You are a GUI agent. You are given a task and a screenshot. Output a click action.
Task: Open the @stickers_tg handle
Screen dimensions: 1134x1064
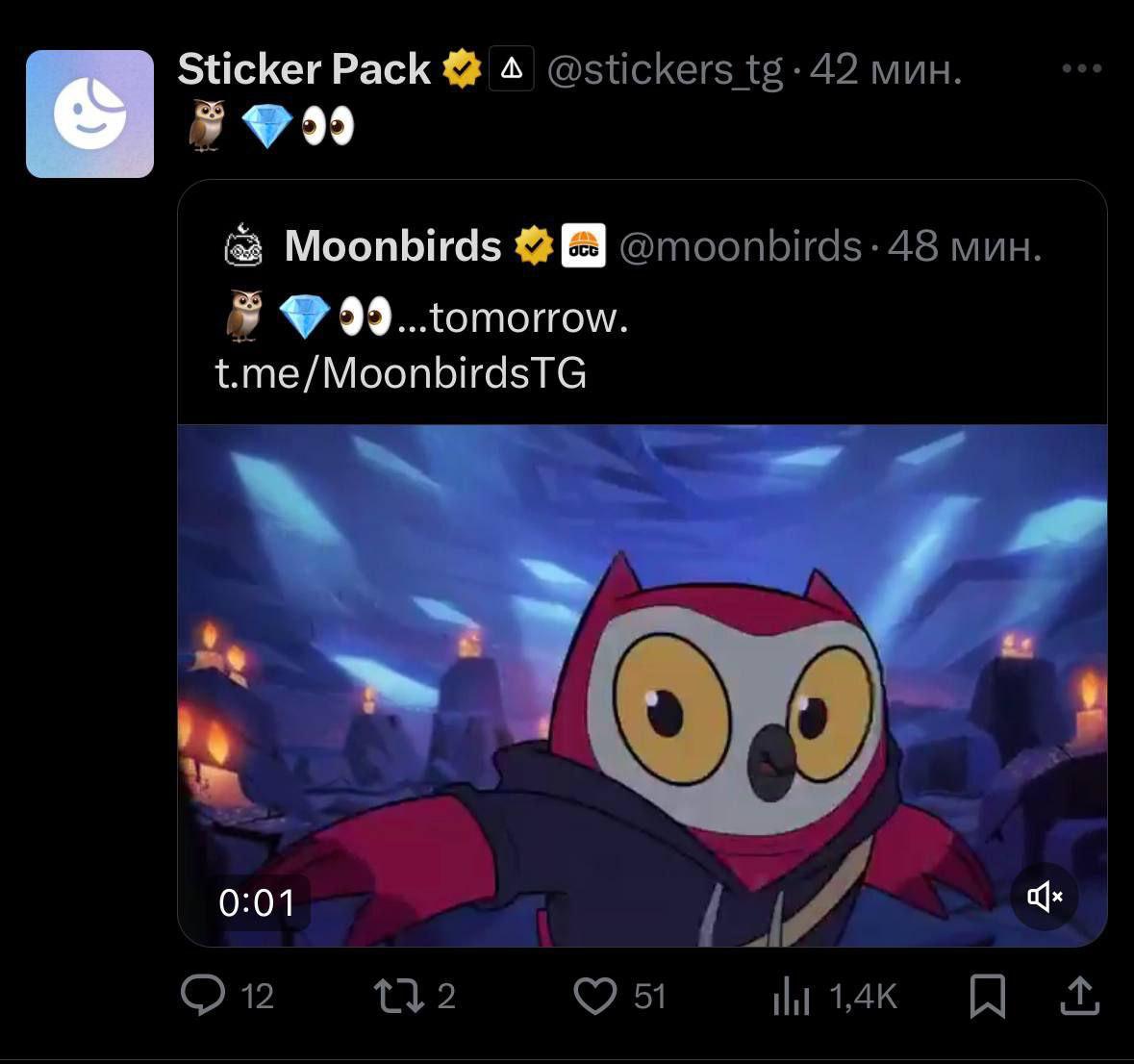665,70
